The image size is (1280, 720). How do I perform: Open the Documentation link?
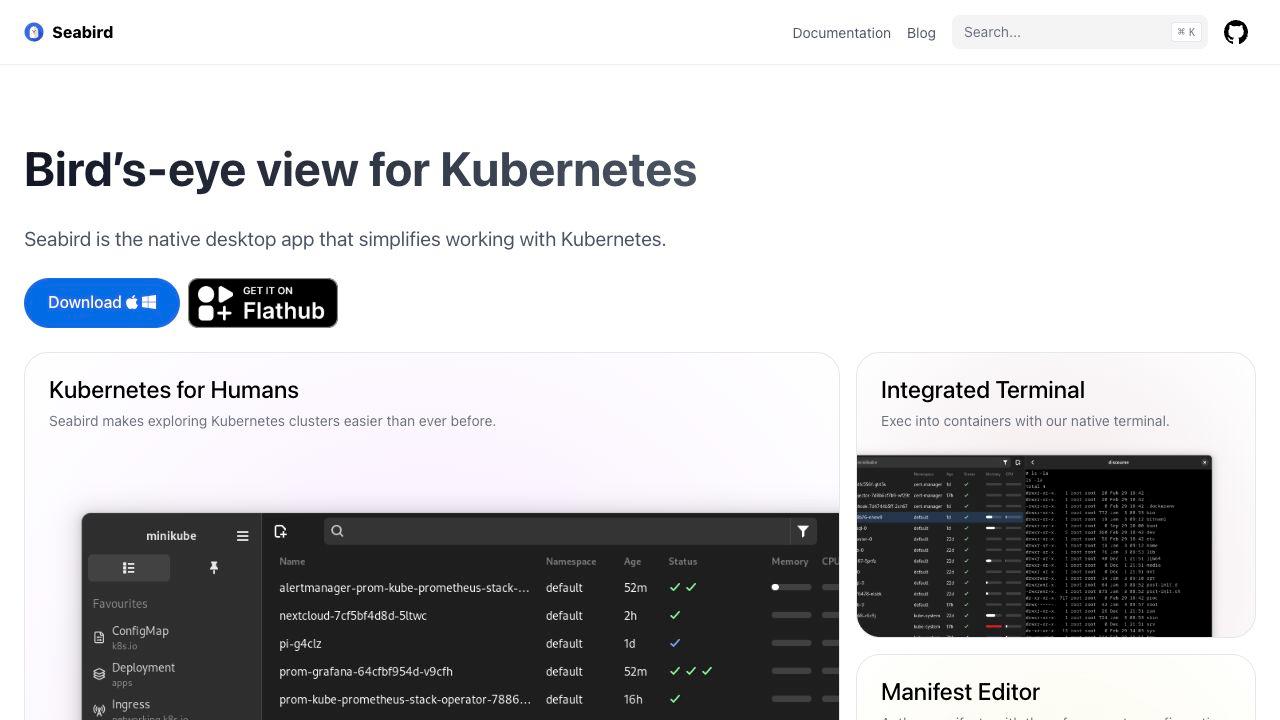click(841, 33)
